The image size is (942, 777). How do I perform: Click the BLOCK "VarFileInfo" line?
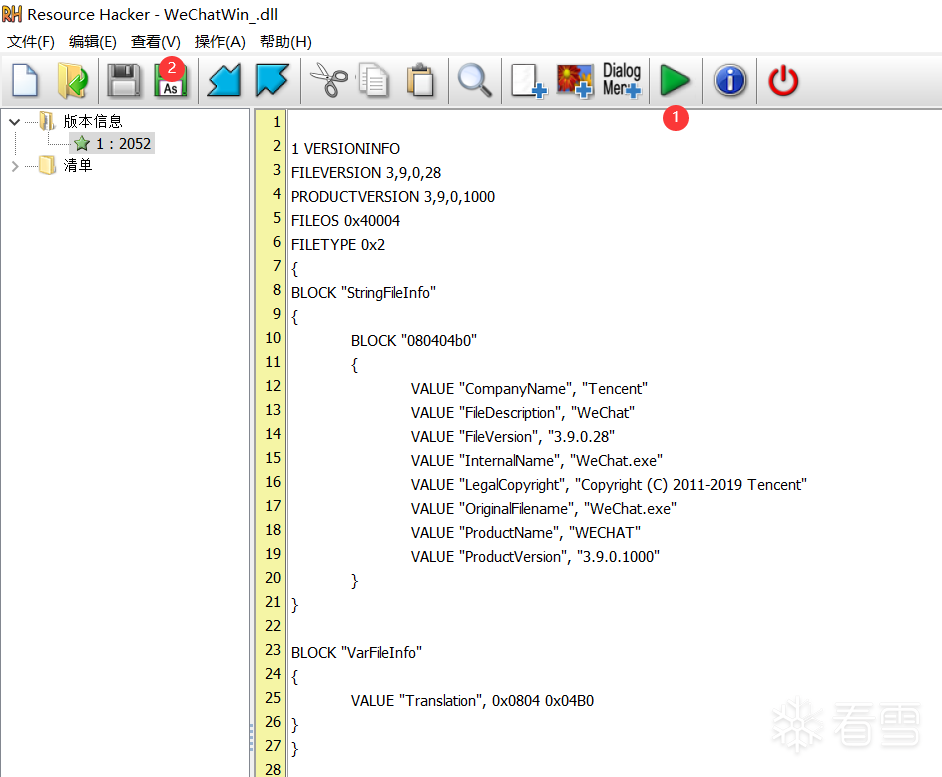pos(356,653)
